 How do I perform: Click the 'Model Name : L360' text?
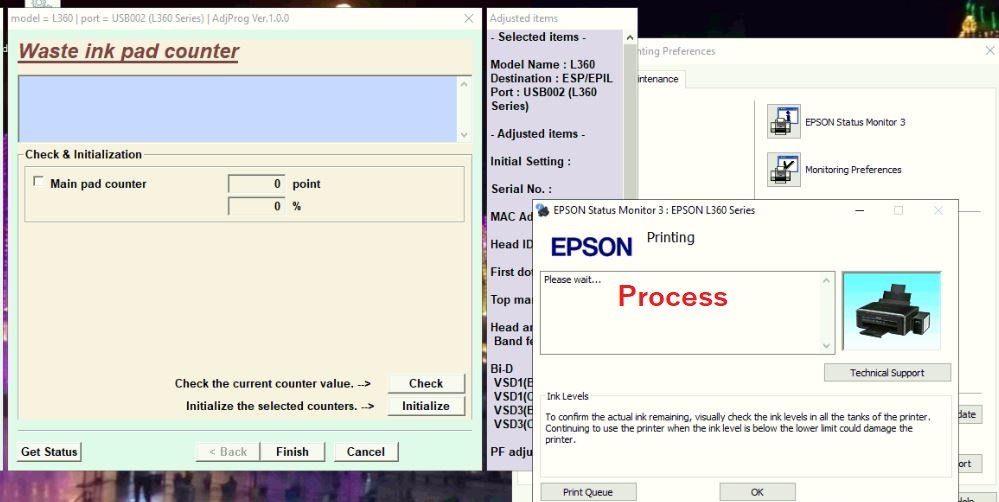click(542, 64)
